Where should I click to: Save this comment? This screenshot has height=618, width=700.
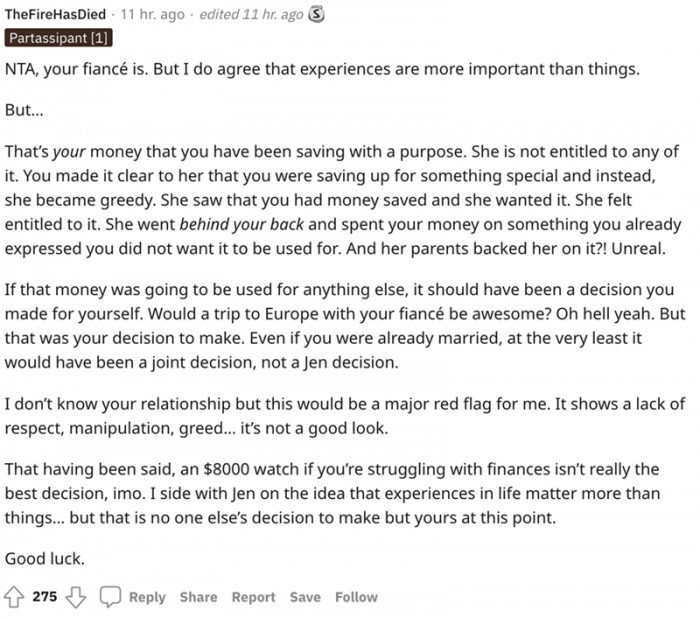[x=305, y=597]
